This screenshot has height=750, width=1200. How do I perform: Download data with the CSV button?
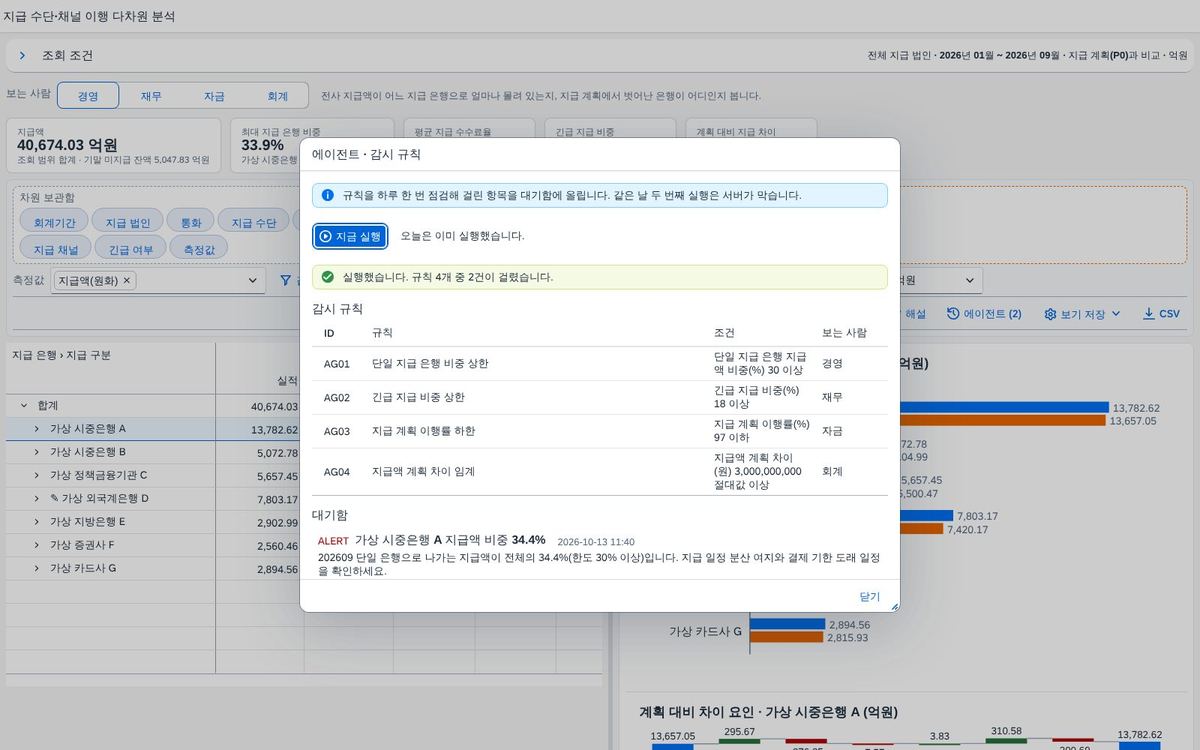1162,314
